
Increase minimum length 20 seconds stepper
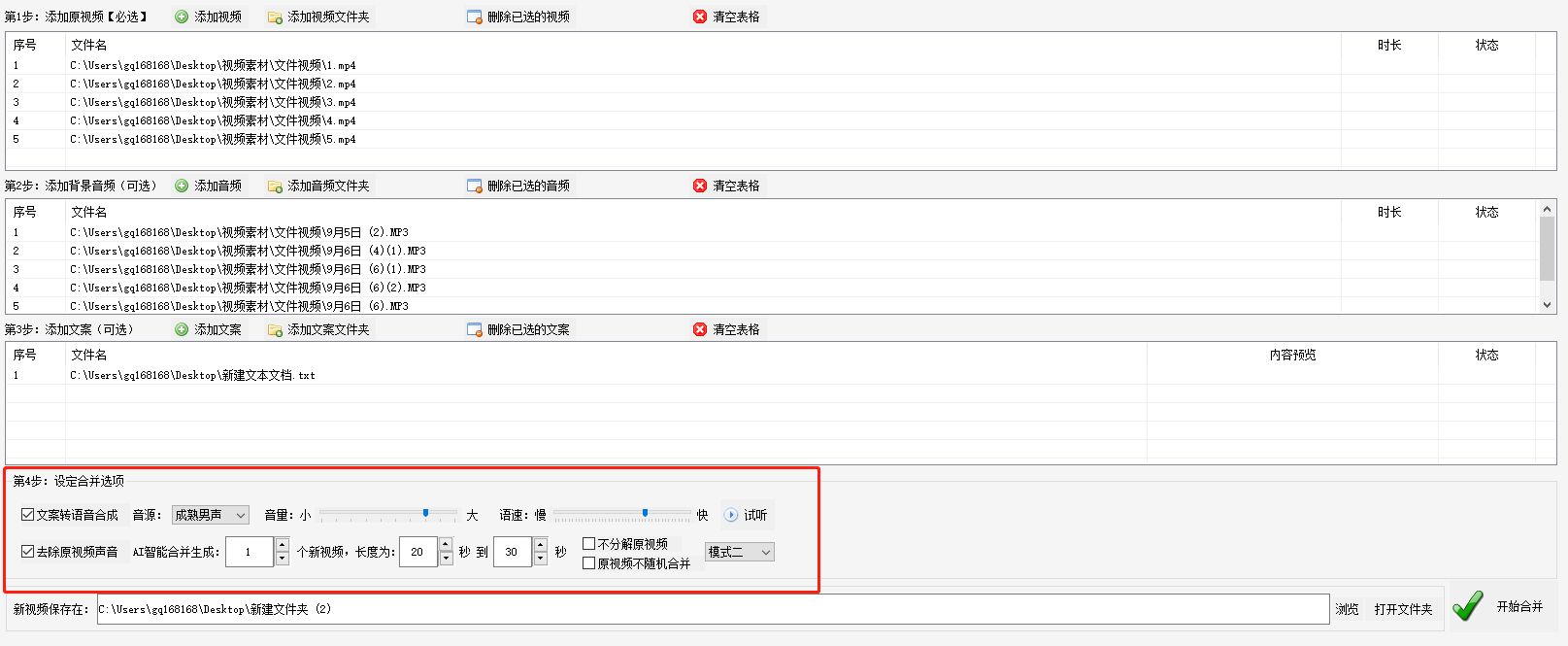click(x=446, y=545)
